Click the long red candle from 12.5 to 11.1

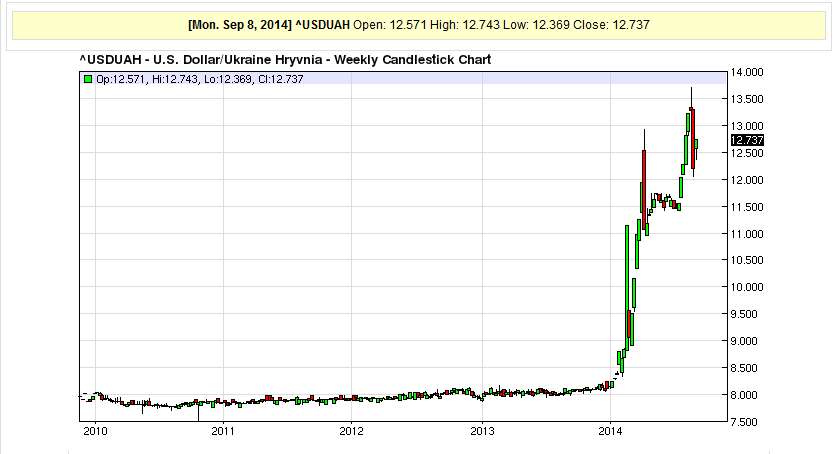(x=644, y=189)
